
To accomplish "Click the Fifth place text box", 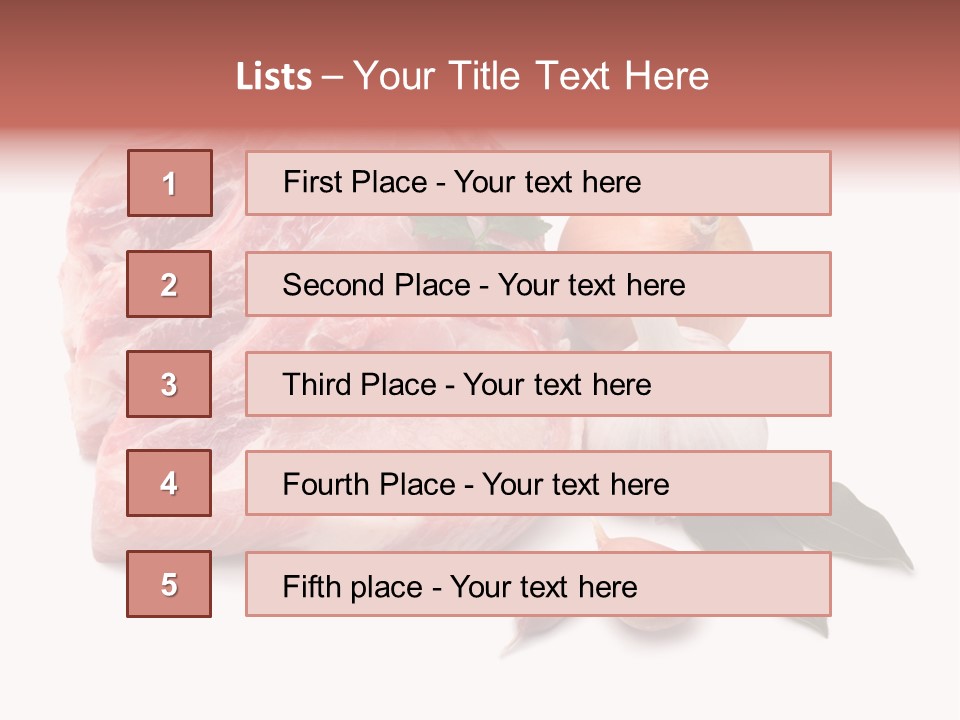I will tap(538, 584).
